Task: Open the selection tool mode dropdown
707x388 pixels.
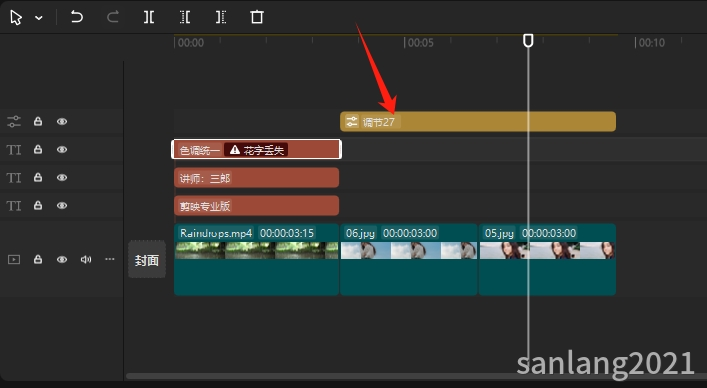Action: (39, 18)
